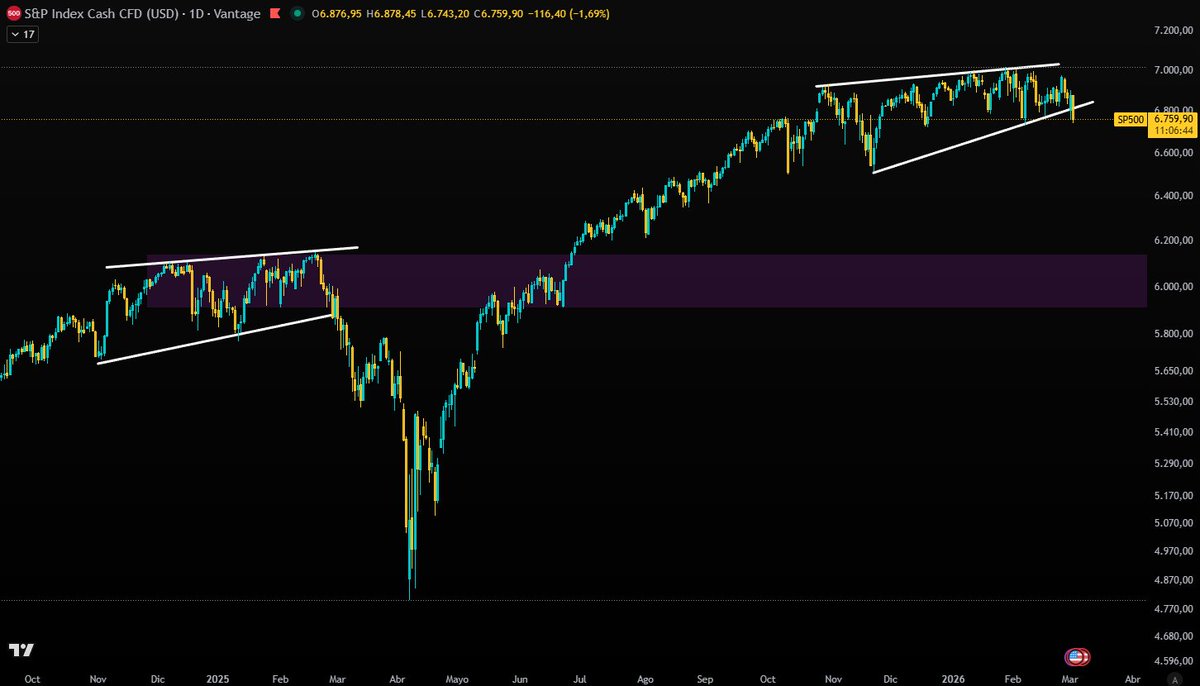Open the US economic events flag icon
Image resolution: width=1200 pixels, height=686 pixels.
pyautogui.click(x=1078, y=657)
